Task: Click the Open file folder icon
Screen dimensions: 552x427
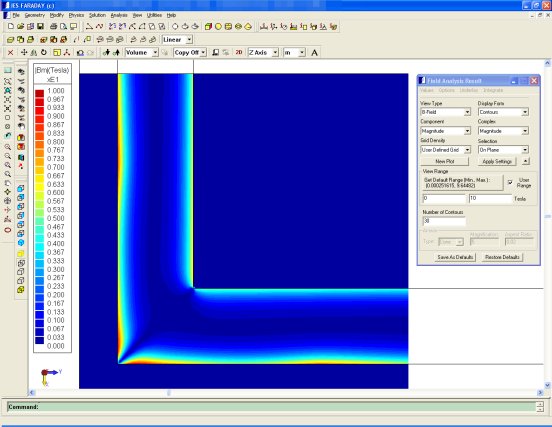Action: pyautogui.click(x=20, y=26)
